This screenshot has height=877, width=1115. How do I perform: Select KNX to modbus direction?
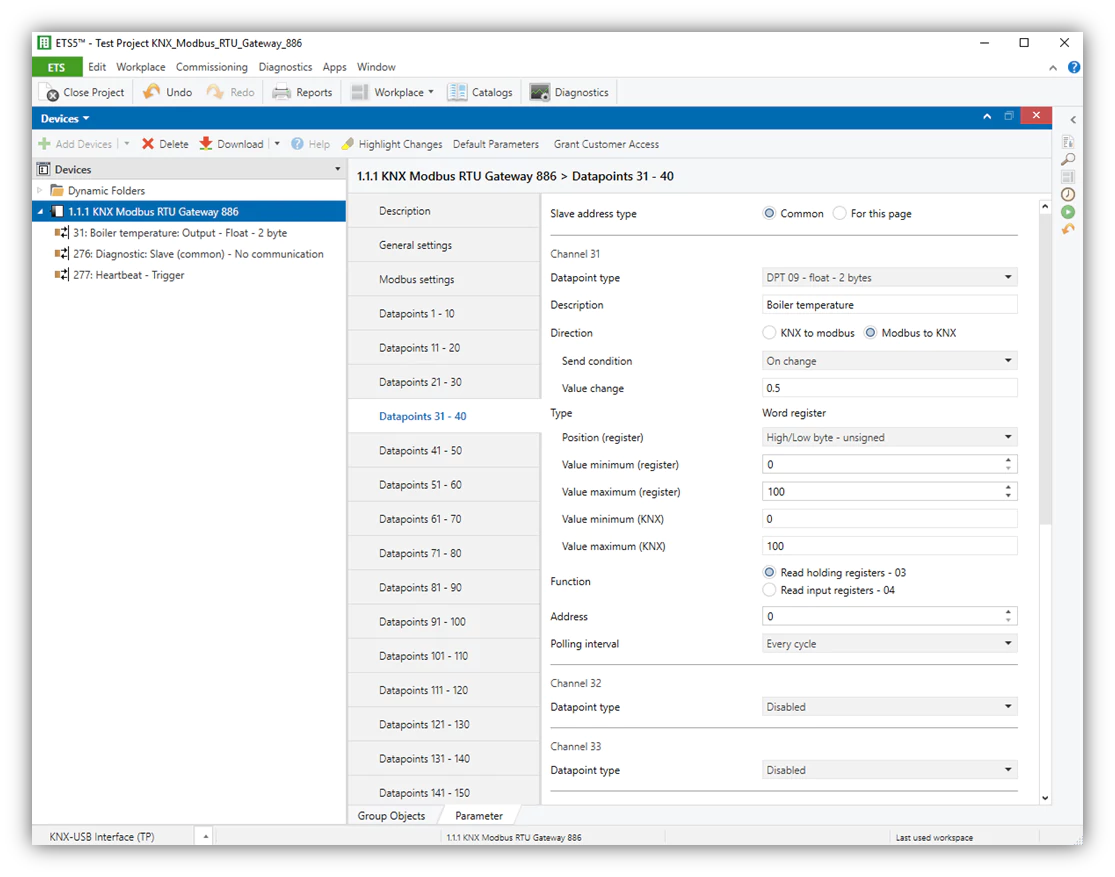pyautogui.click(x=769, y=333)
